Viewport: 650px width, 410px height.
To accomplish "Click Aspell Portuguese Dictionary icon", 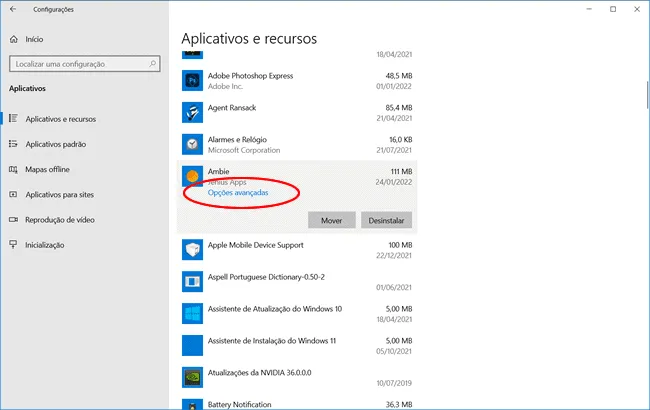I will pyautogui.click(x=192, y=281).
